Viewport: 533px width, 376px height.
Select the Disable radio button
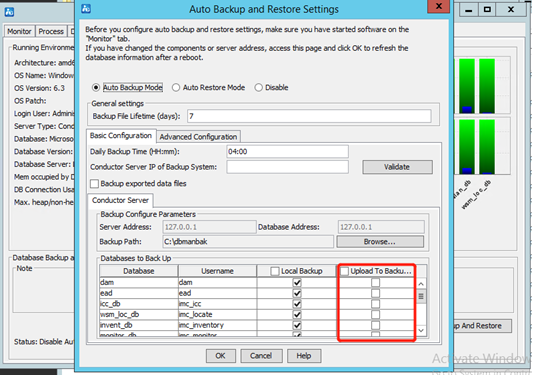(258, 88)
